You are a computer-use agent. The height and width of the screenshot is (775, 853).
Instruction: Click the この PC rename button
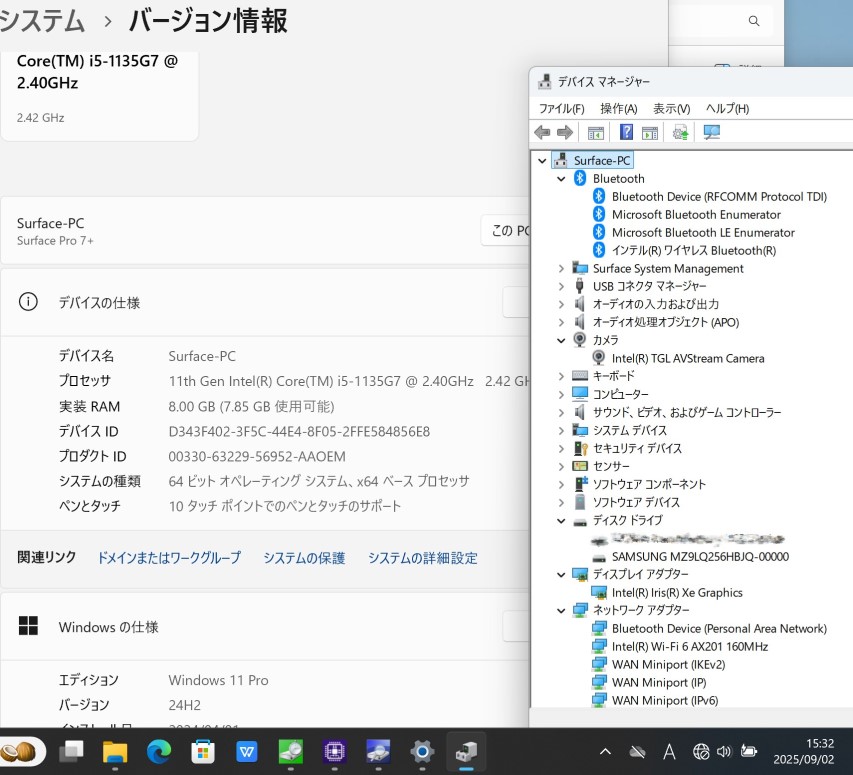click(506, 230)
